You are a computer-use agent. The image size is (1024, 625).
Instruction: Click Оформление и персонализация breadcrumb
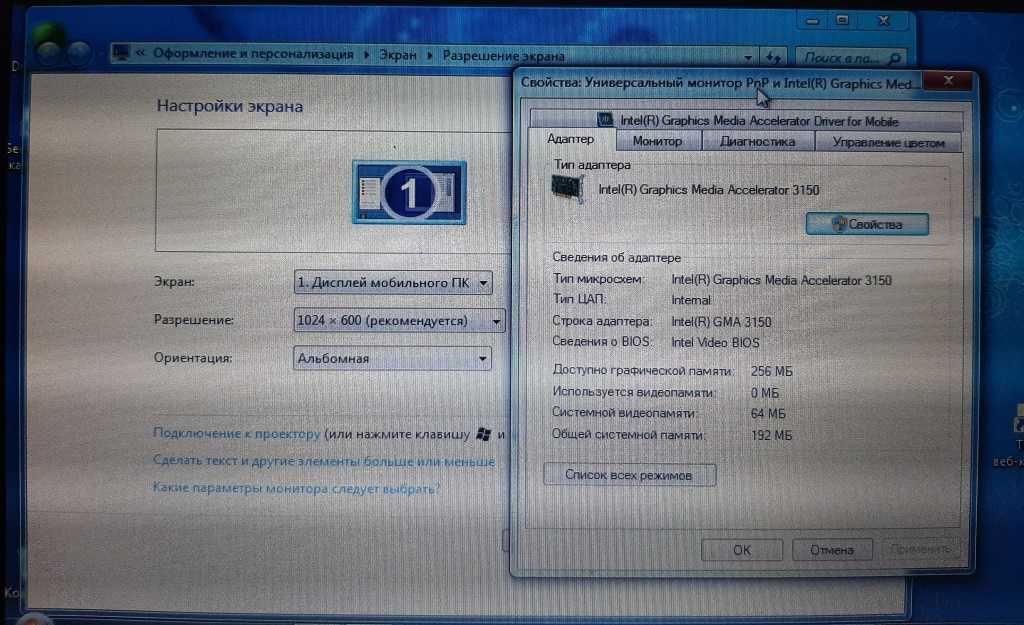coord(253,54)
